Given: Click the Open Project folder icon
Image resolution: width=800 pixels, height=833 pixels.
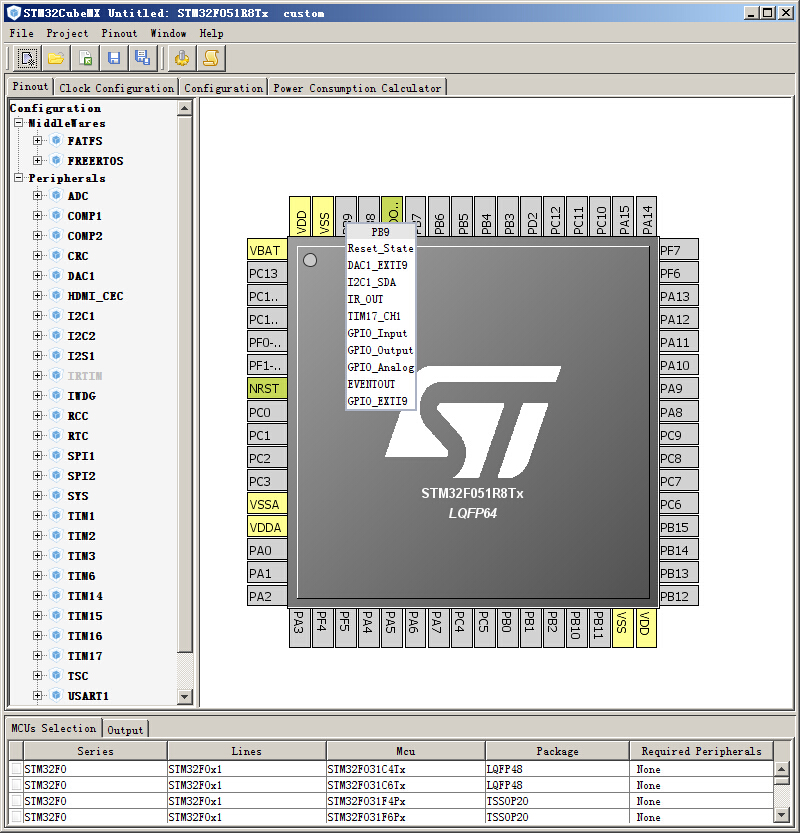Looking at the screenshot, I should 56,58.
